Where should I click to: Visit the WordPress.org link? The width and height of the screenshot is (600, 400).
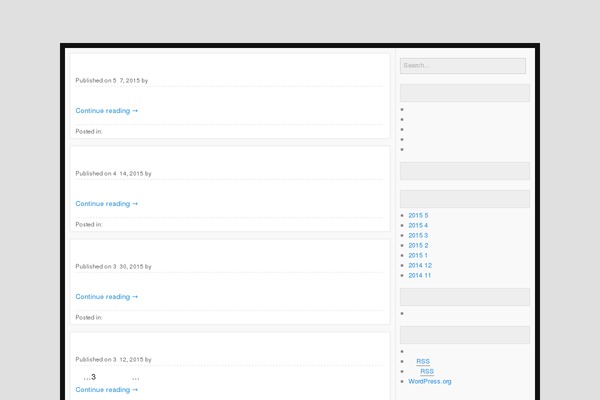pos(430,381)
